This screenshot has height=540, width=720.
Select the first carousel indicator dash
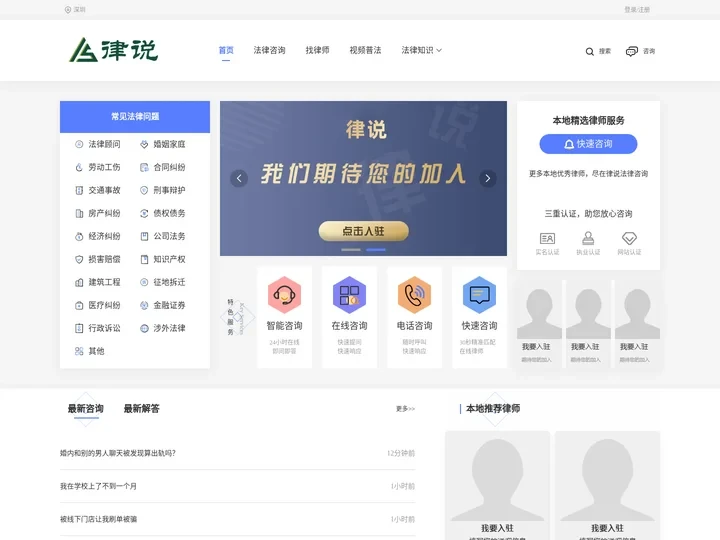pos(351,250)
